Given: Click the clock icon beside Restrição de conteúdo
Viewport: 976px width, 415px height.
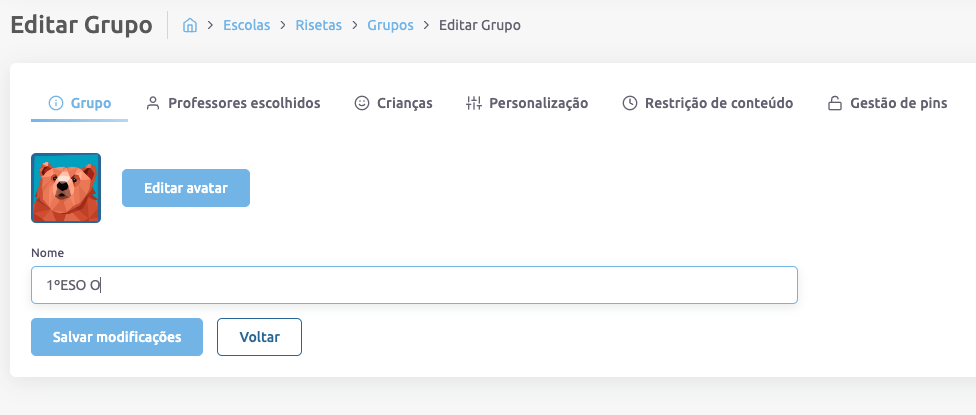Looking at the screenshot, I should pos(630,103).
